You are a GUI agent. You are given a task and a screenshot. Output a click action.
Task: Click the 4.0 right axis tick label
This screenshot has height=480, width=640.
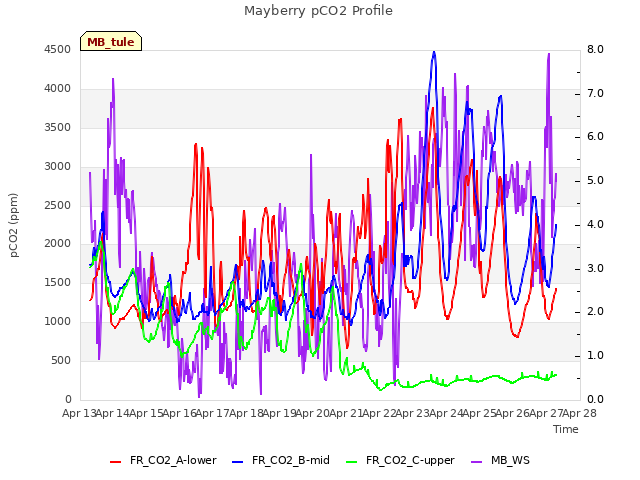pyautogui.click(x=595, y=224)
